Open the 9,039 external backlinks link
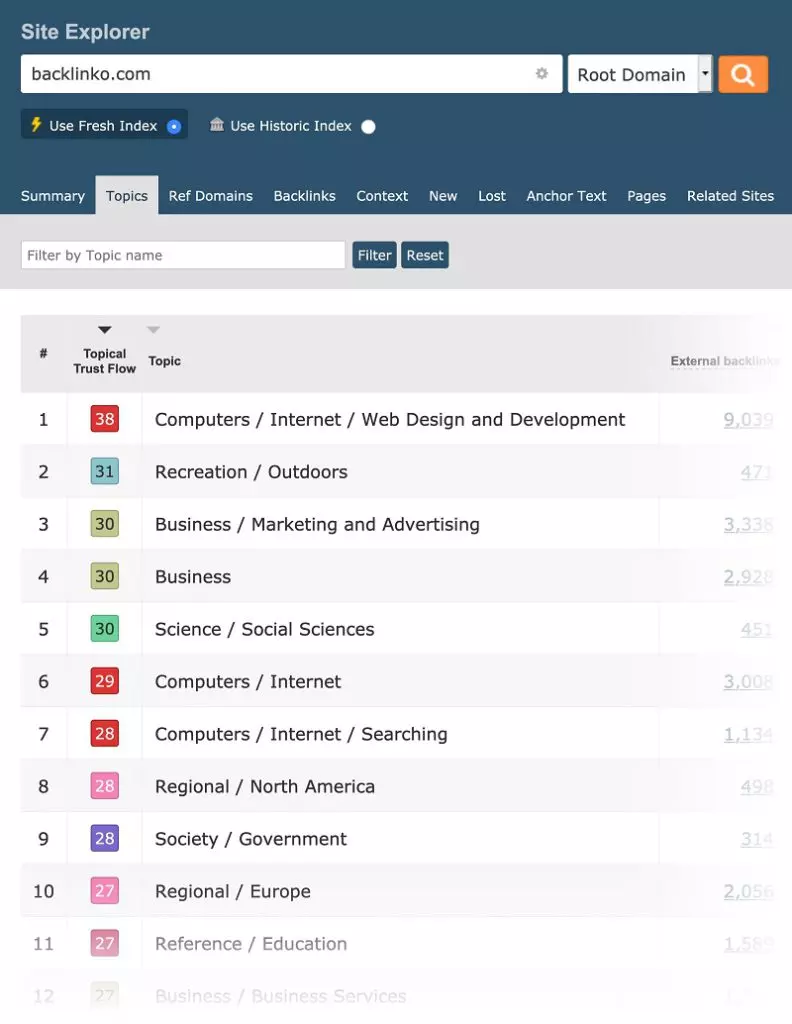 coord(748,420)
